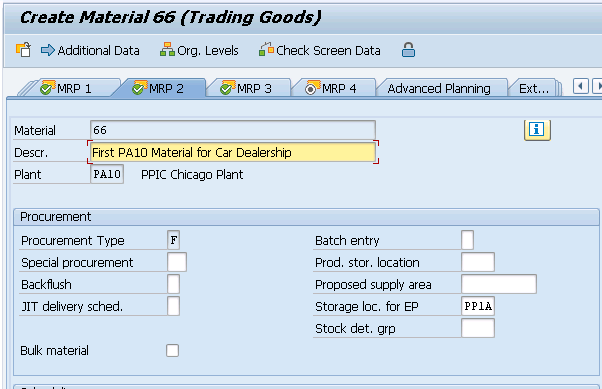Click the Backflush field
Image resolution: width=602 pixels, height=389 pixels.
[x=174, y=284]
